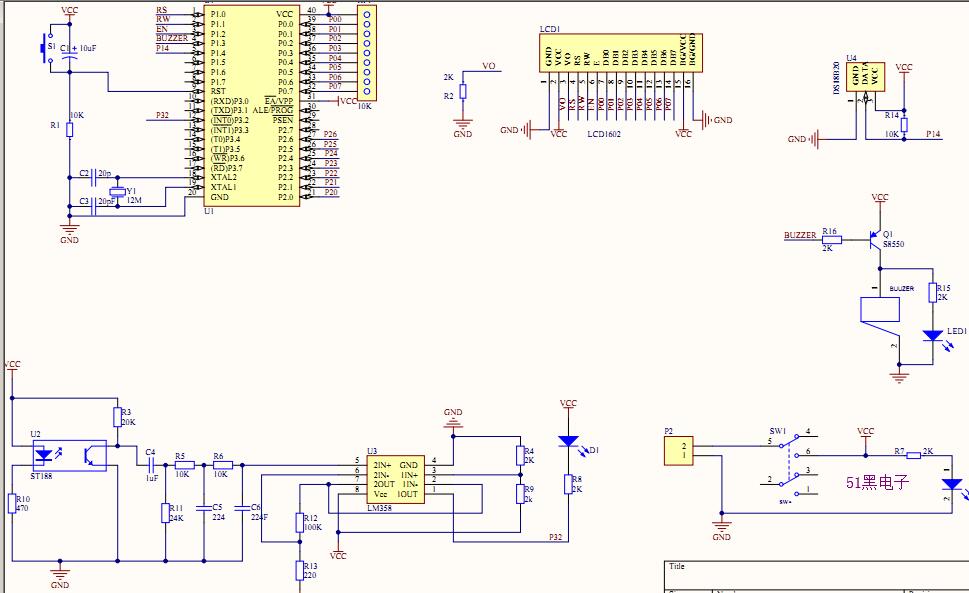Click the XTAL2 pin label on U1

click(x=224, y=177)
